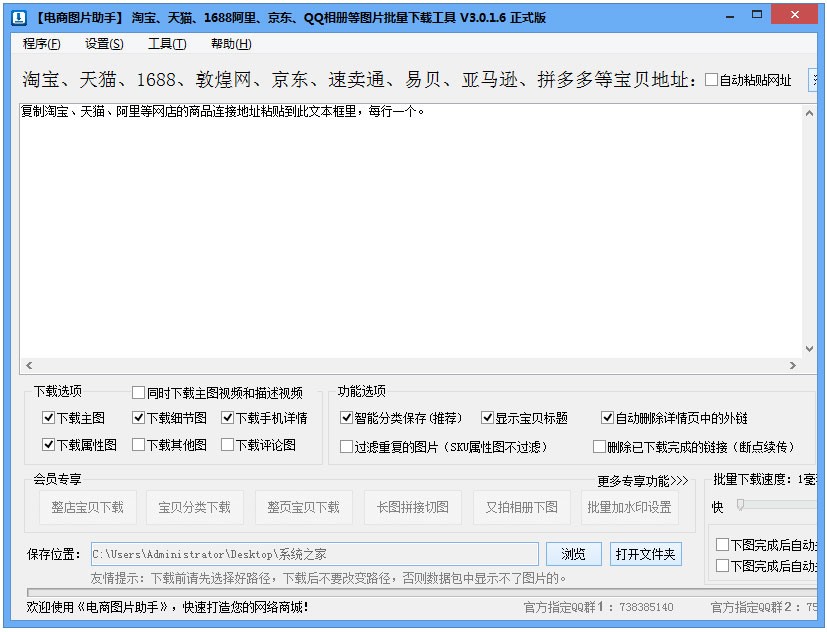Click the app logo icon in title bar
827x632 pixels.
[19, 17]
